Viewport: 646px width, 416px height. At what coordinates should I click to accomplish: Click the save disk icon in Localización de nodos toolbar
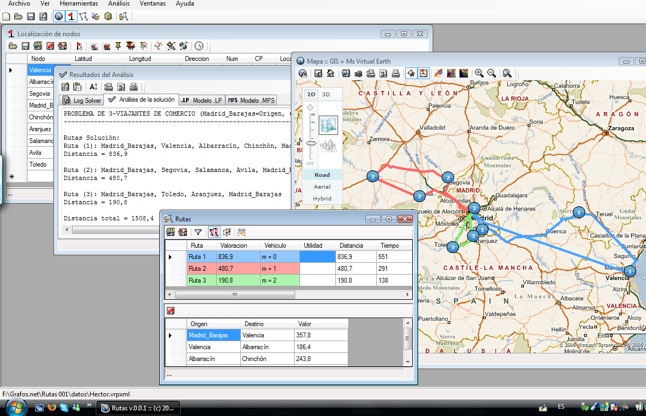pos(25,46)
